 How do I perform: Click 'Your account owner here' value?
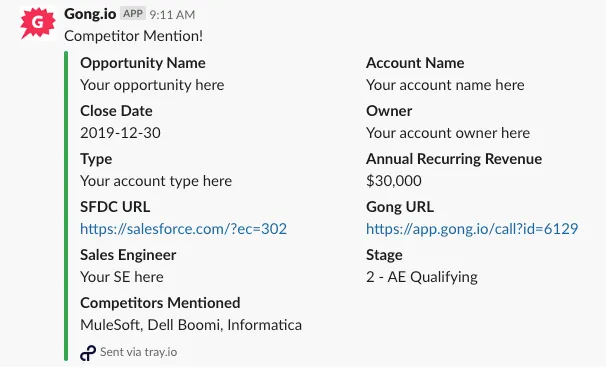[448, 133]
